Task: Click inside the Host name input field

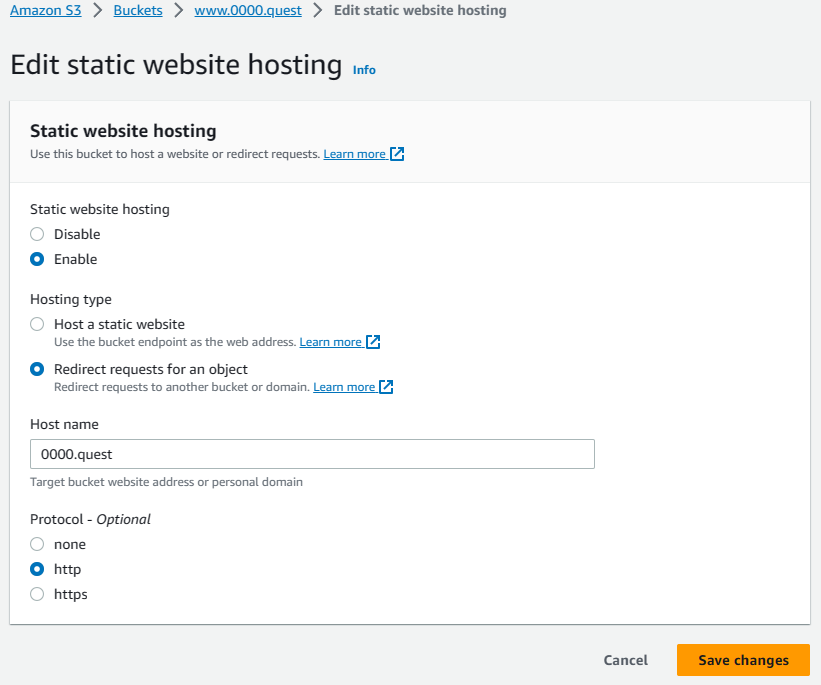Action: (x=311, y=454)
